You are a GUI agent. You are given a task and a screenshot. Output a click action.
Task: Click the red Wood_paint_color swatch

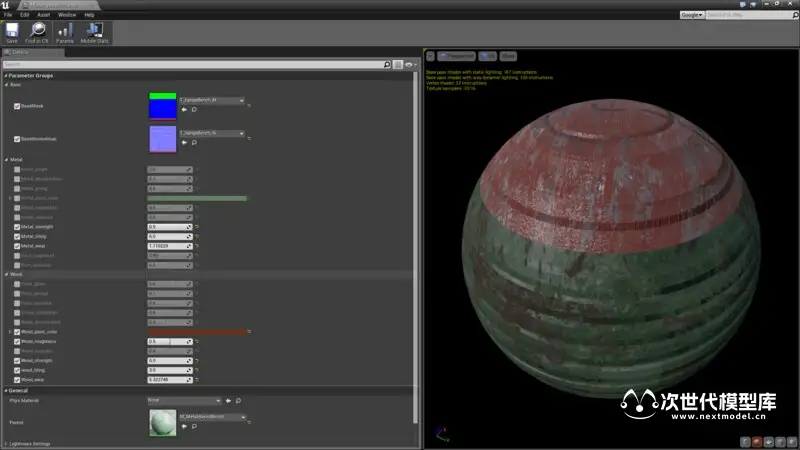197,332
